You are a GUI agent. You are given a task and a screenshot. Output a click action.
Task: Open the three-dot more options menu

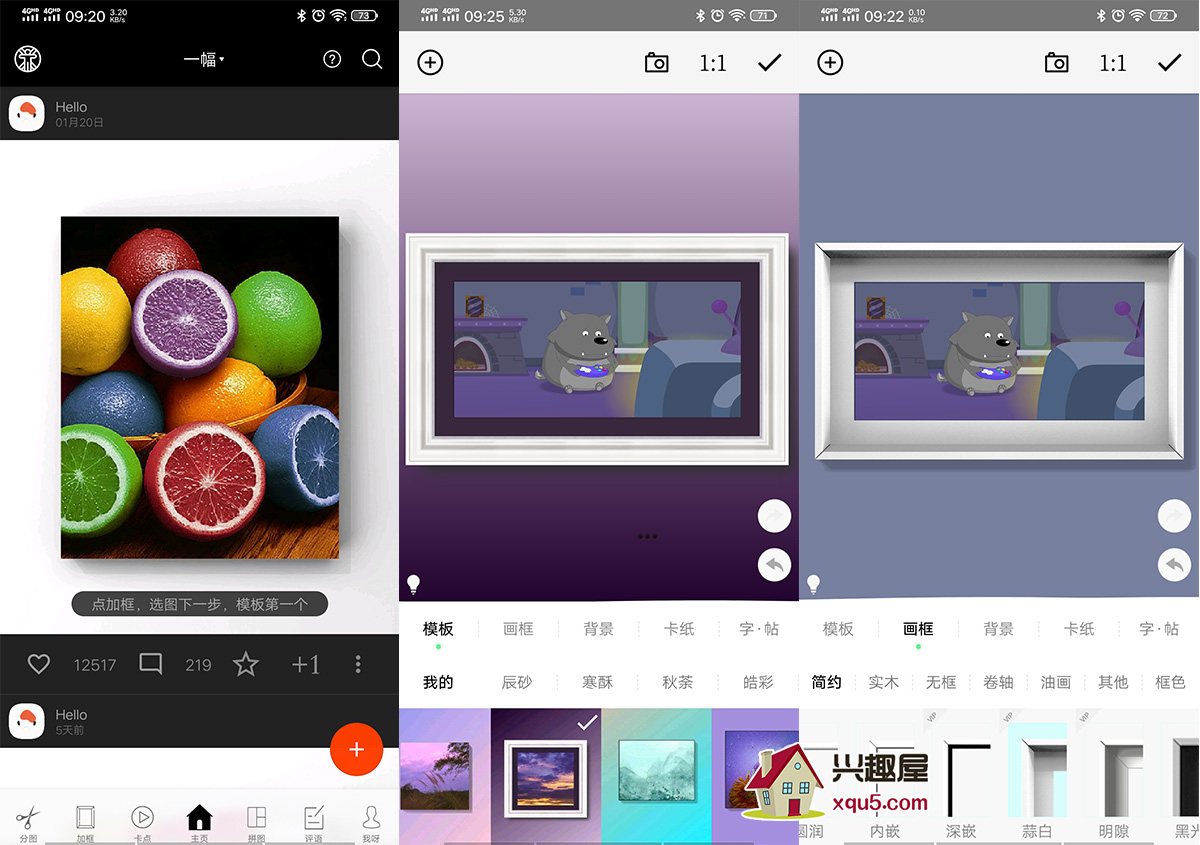pyautogui.click(x=358, y=664)
